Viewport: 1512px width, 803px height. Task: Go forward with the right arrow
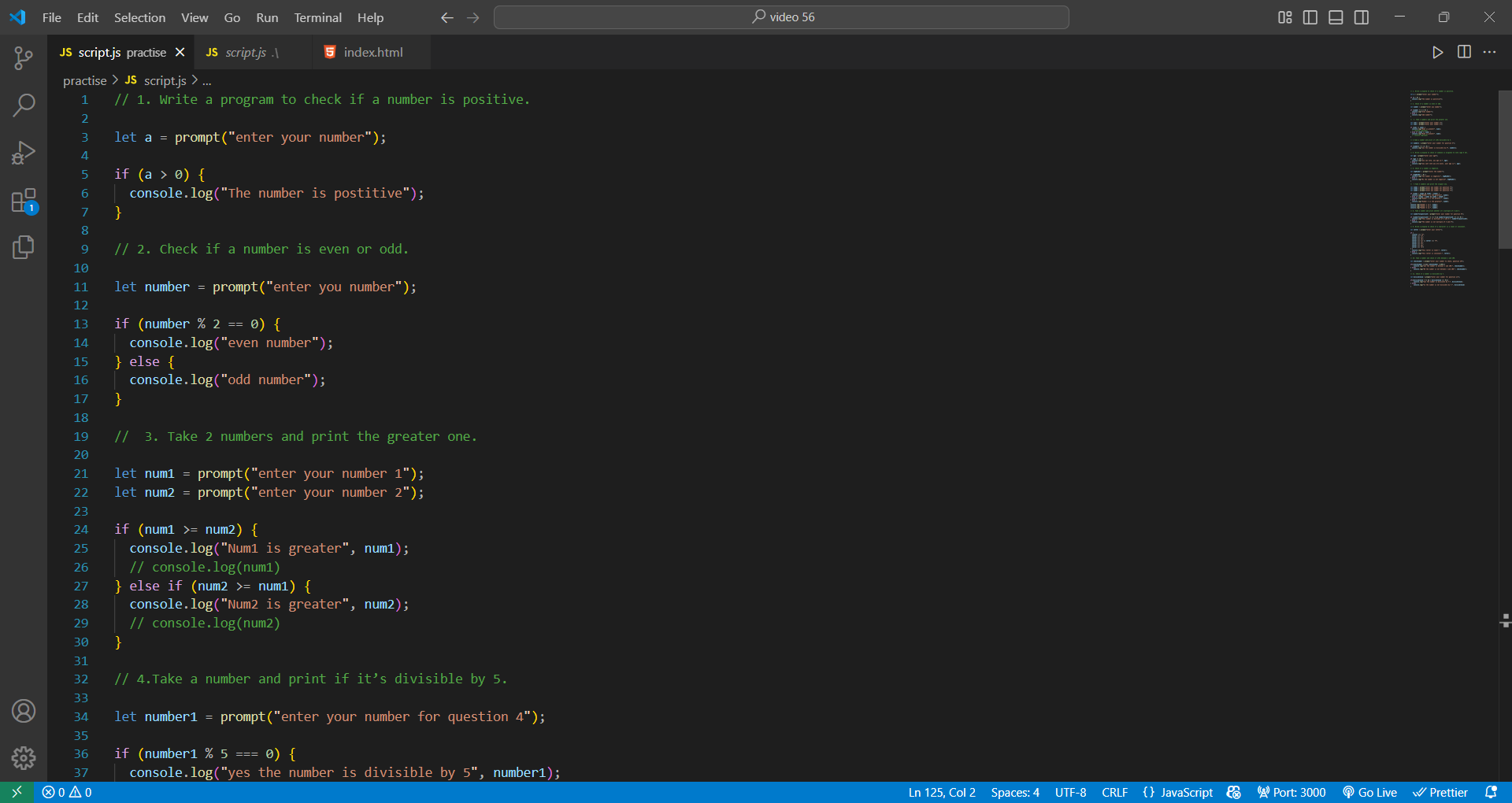coord(473,17)
